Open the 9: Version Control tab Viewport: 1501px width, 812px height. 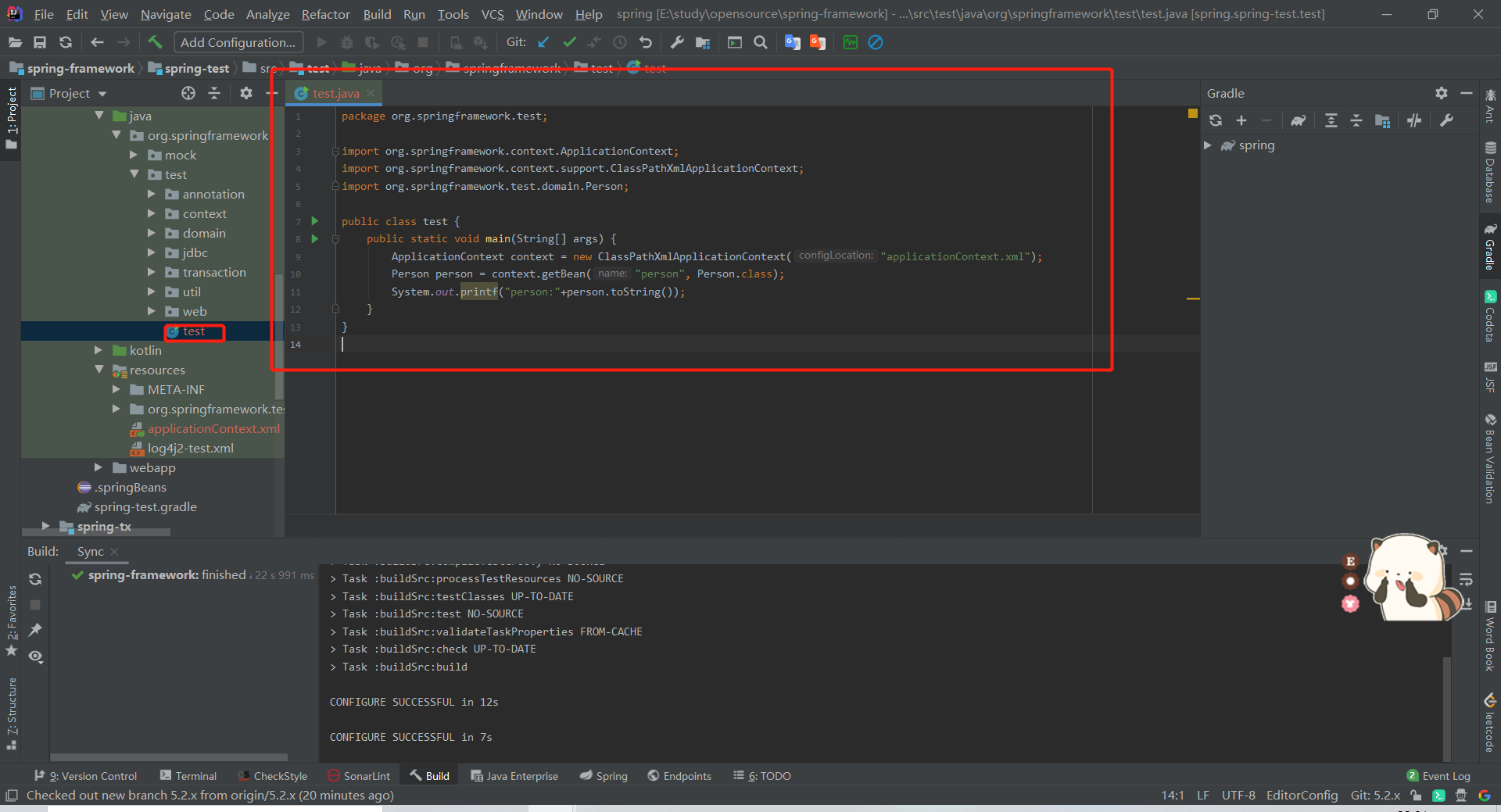click(x=86, y=776)
